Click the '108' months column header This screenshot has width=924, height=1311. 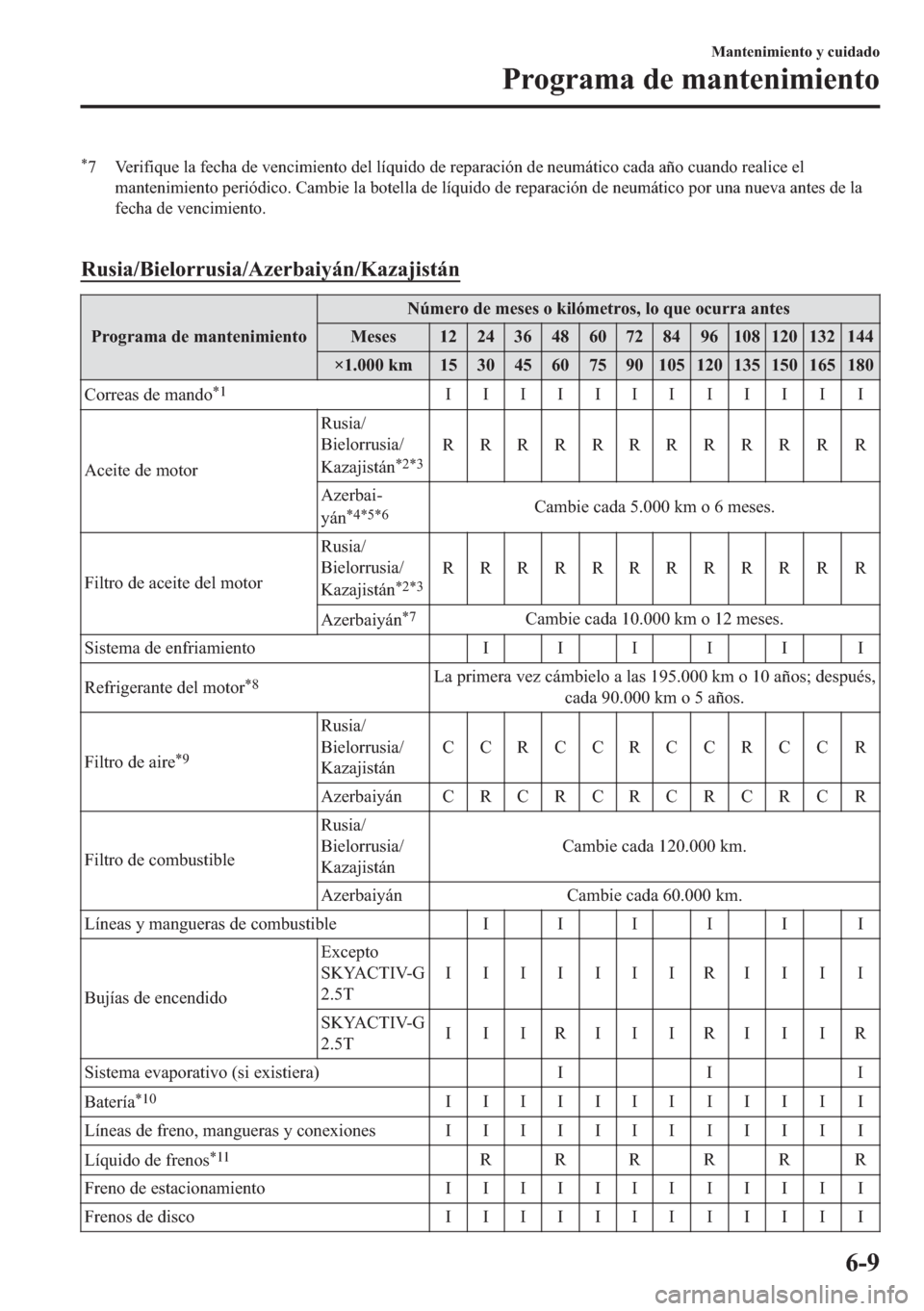click(747, 337)
